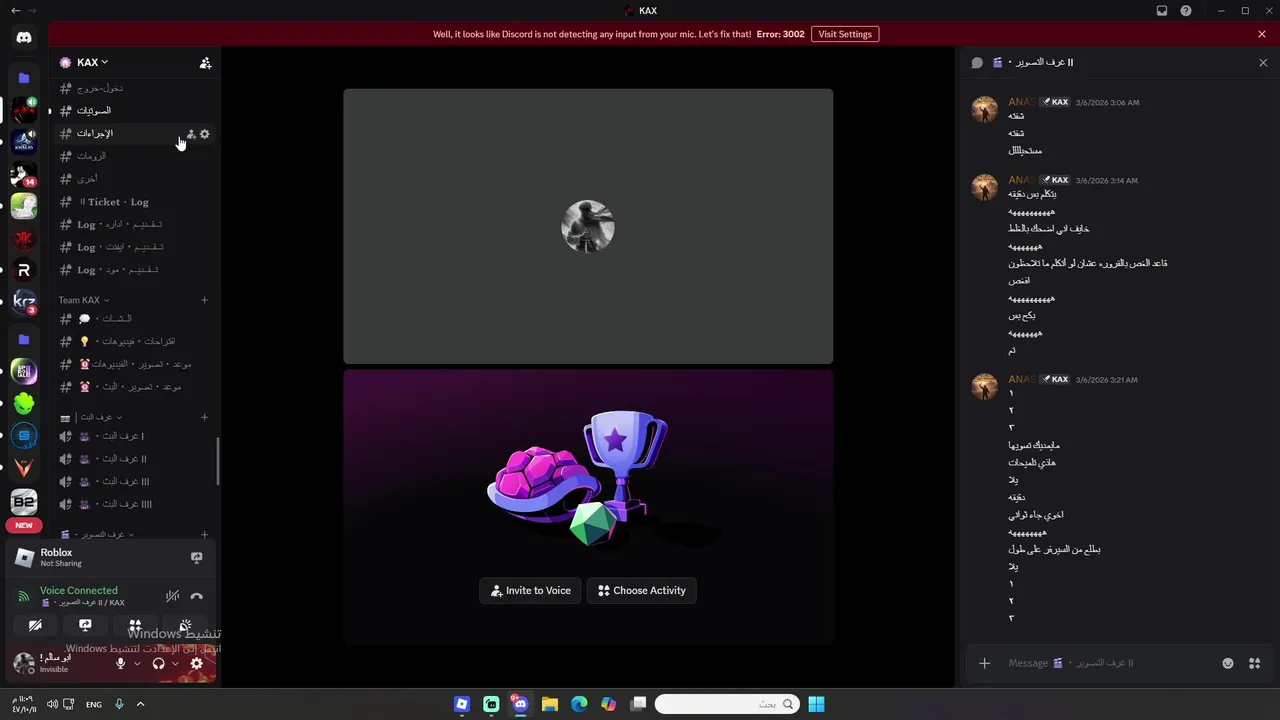Toggle headphones deafen in user panel
The height and width of the screenshot is (720, 1280).
[x=158, y=663]
